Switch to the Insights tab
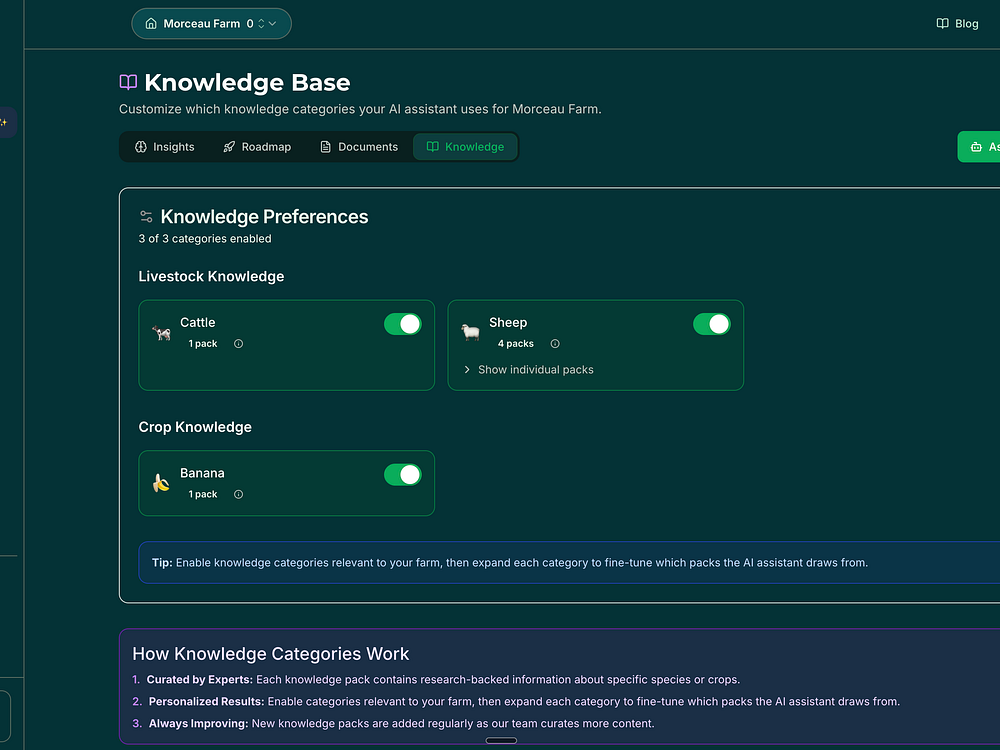 (165, 147)
